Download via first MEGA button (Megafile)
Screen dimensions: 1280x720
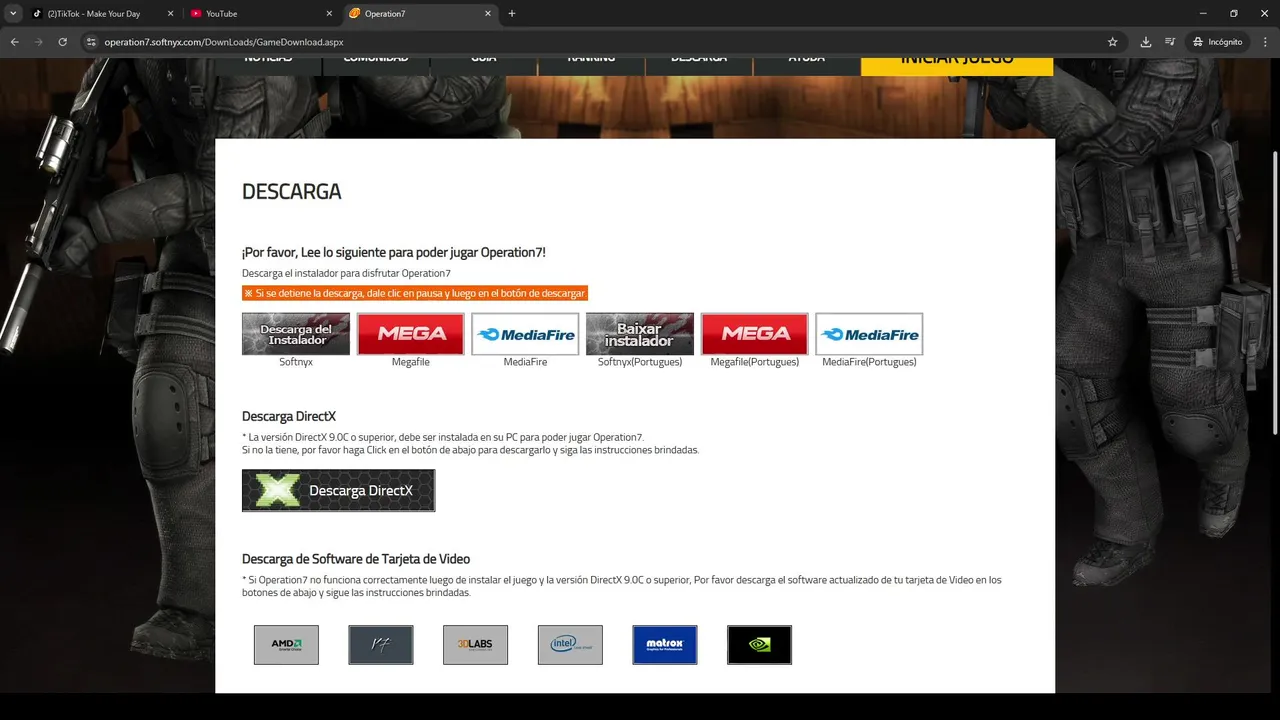pos(411,334)
